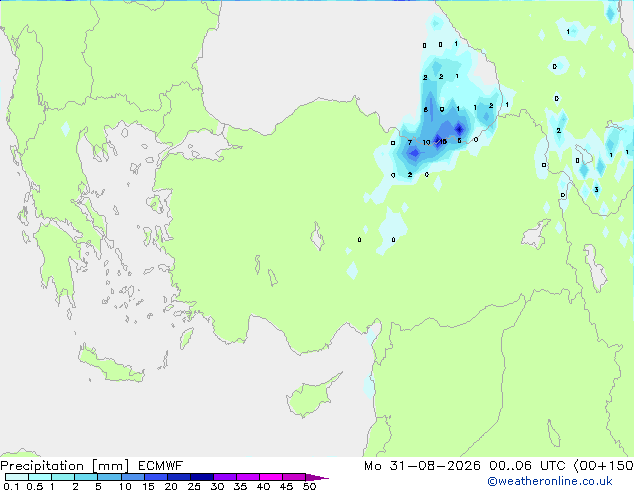Image resolution: width=634 pixels, height=490 pixels.
Task: Open the weatheronline.co.uk link
Action: coord(550,481)
